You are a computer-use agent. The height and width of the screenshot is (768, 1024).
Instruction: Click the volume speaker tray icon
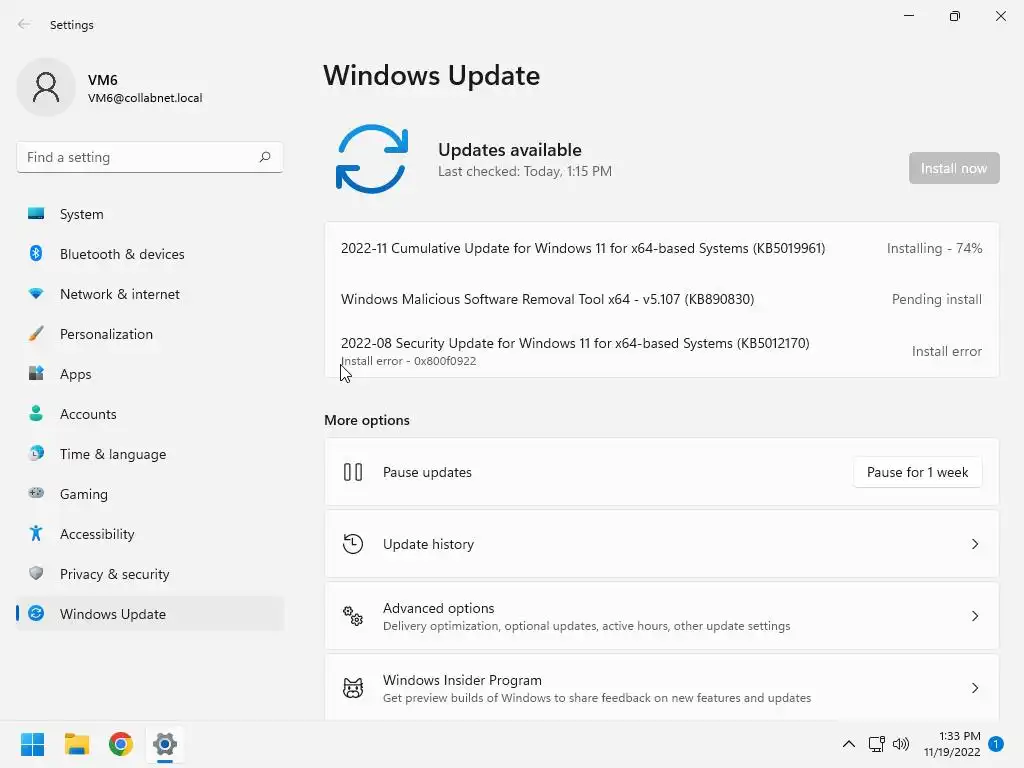(901, 744)
